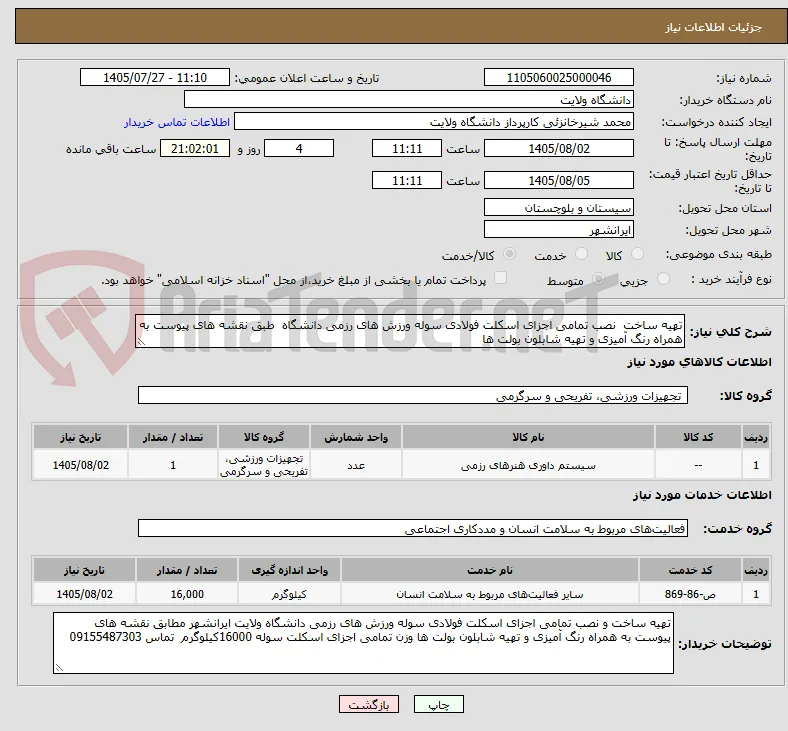
Task: Click the service code cell ص-86-869
Action: (x=690, y=594)
